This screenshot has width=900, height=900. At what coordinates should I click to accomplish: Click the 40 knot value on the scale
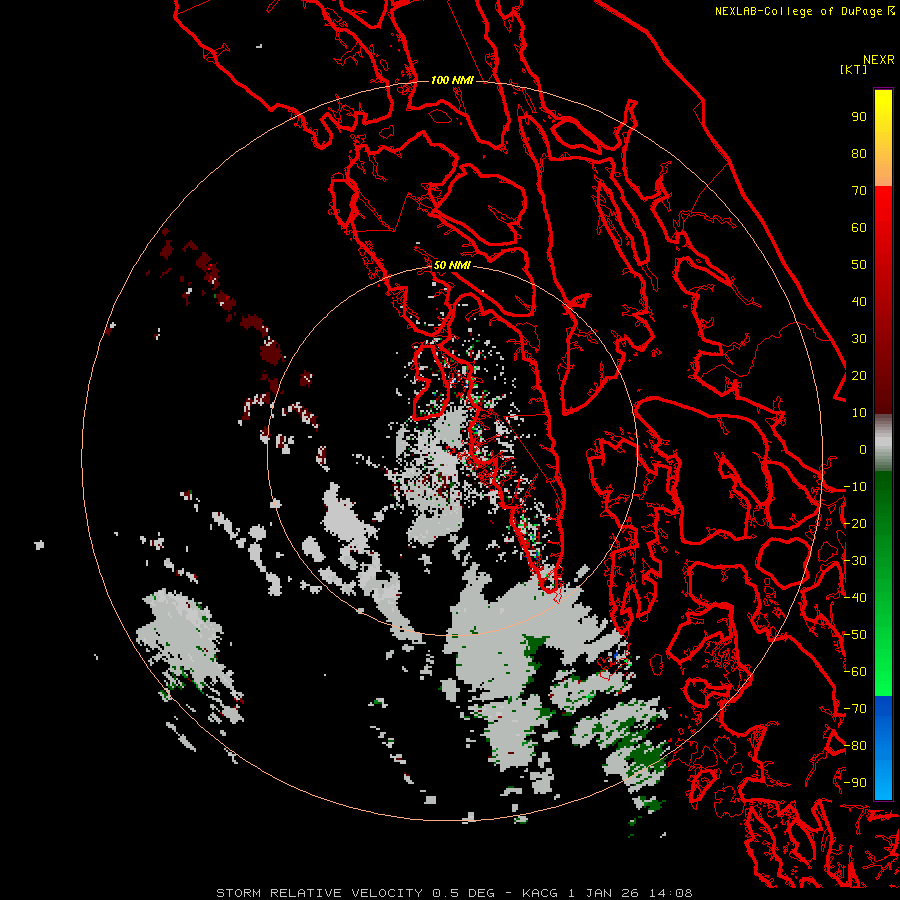[859, 302]
